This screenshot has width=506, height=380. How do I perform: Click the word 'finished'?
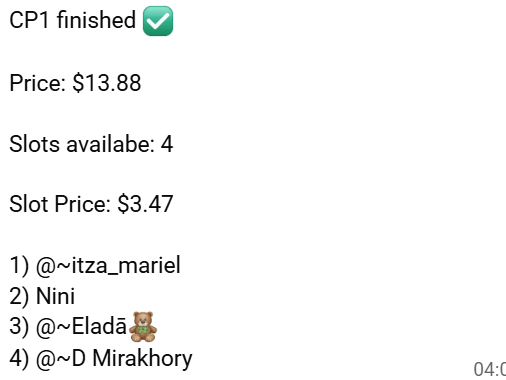click(x=96, y=20)
